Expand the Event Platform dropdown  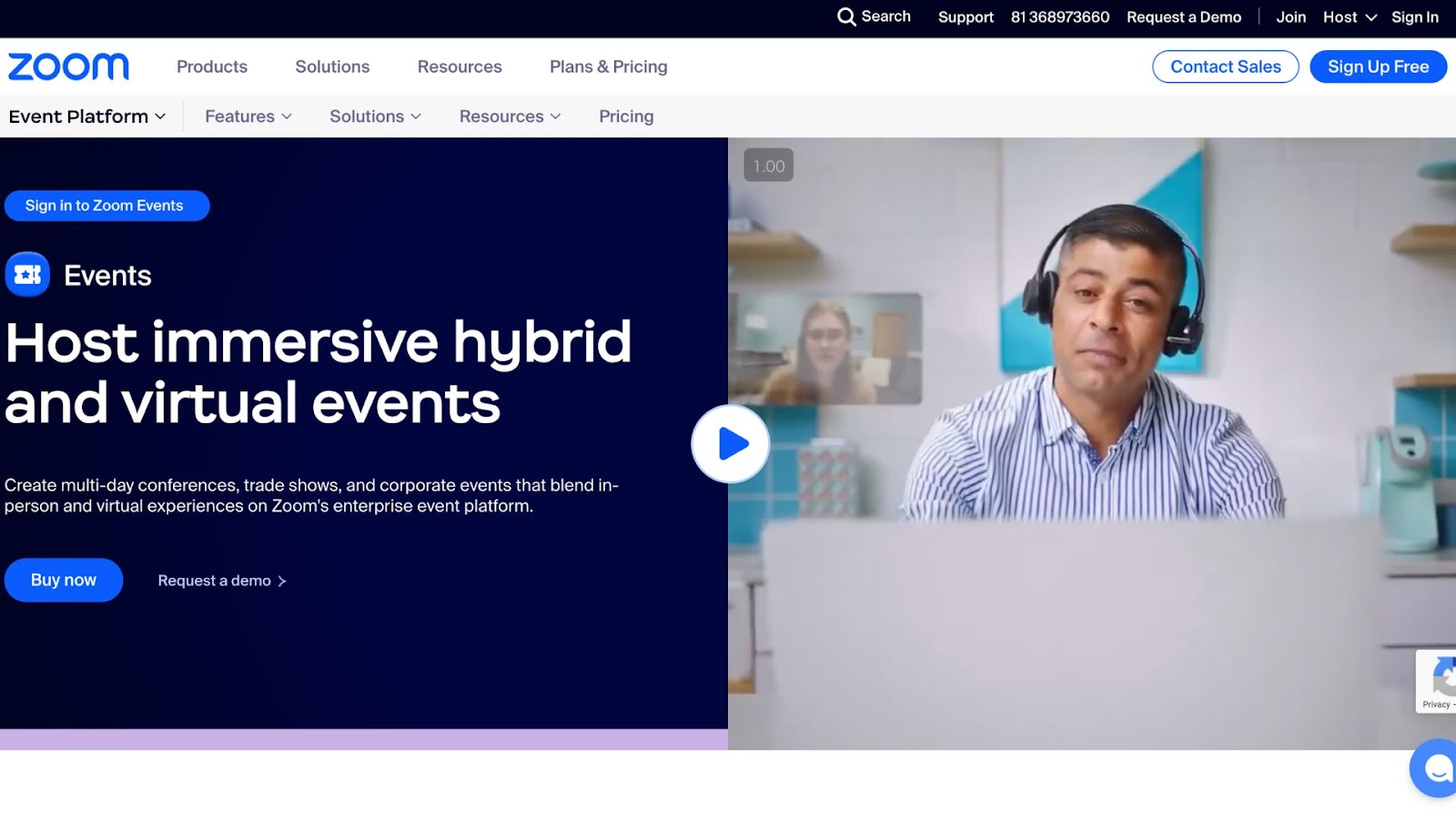click(x=87, y=116)
